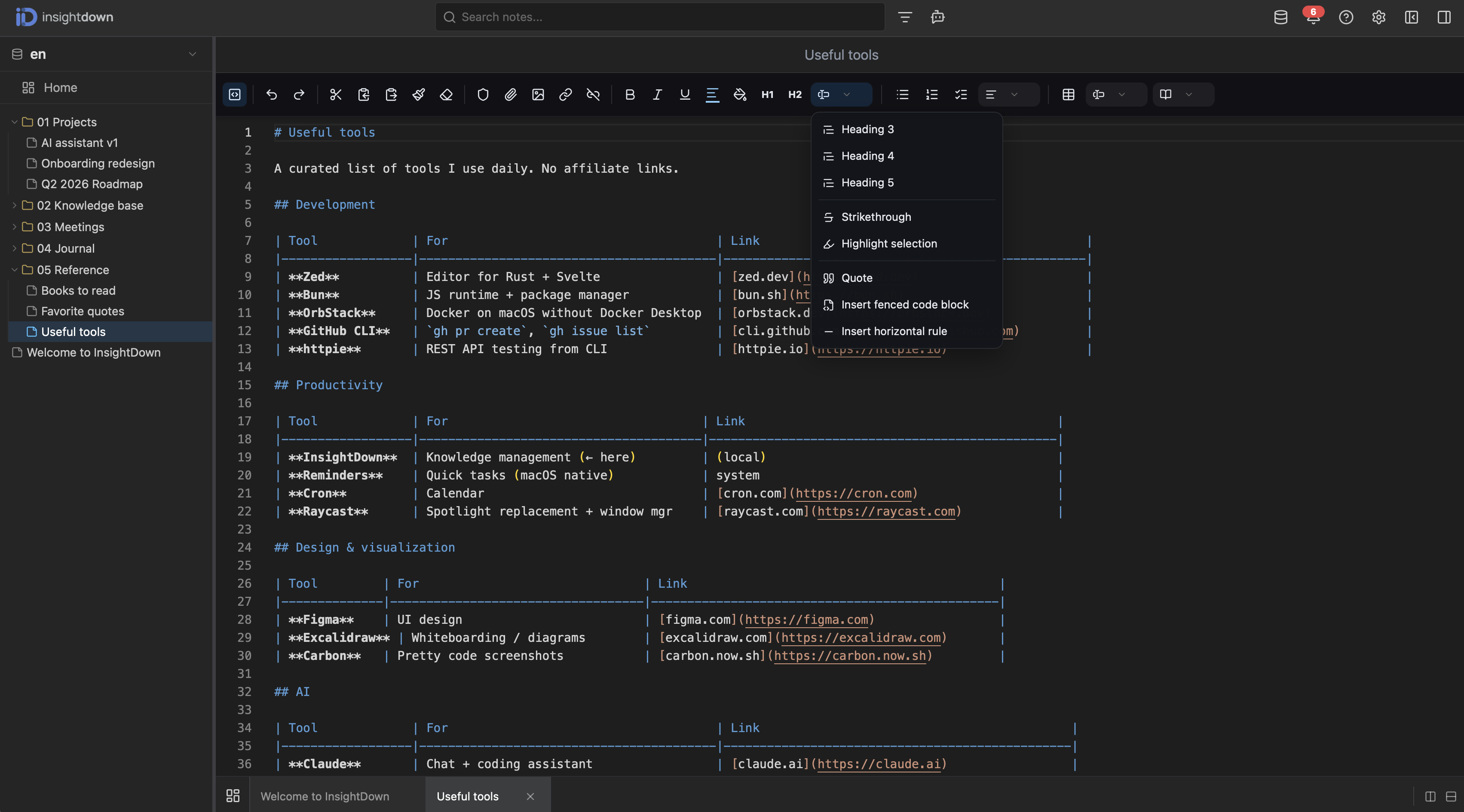1464x812 pixels.
Task: Expand the 02 Knowledge base folder chevron
Action: coord(14,205)
